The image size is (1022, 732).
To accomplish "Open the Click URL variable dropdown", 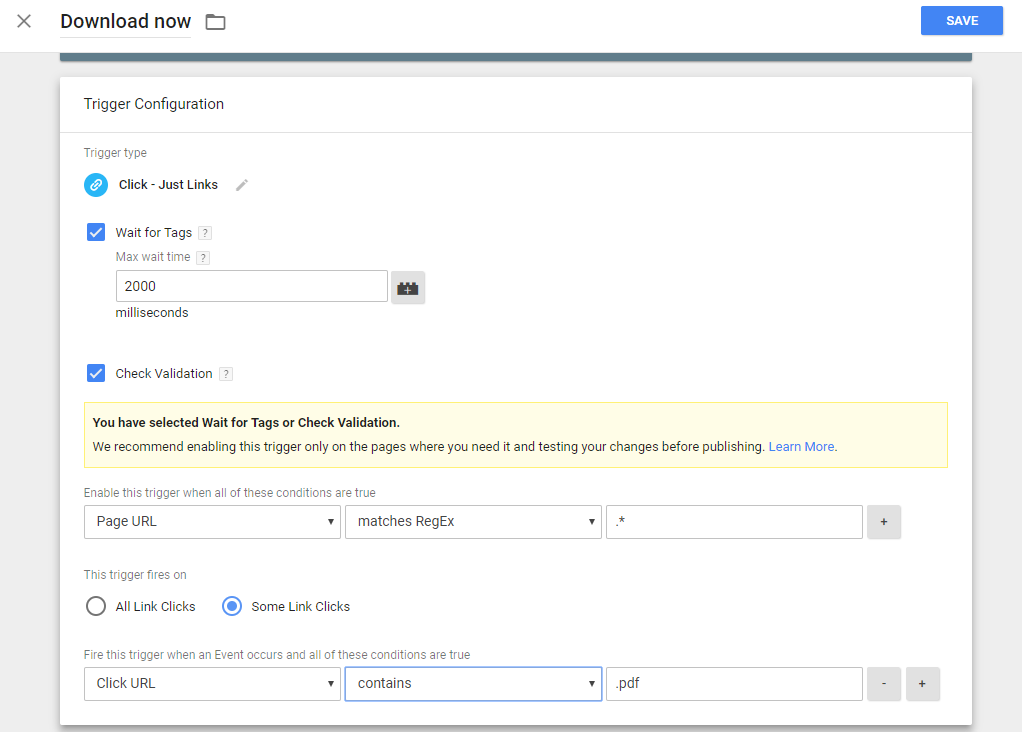I will (x=212, y=684).
